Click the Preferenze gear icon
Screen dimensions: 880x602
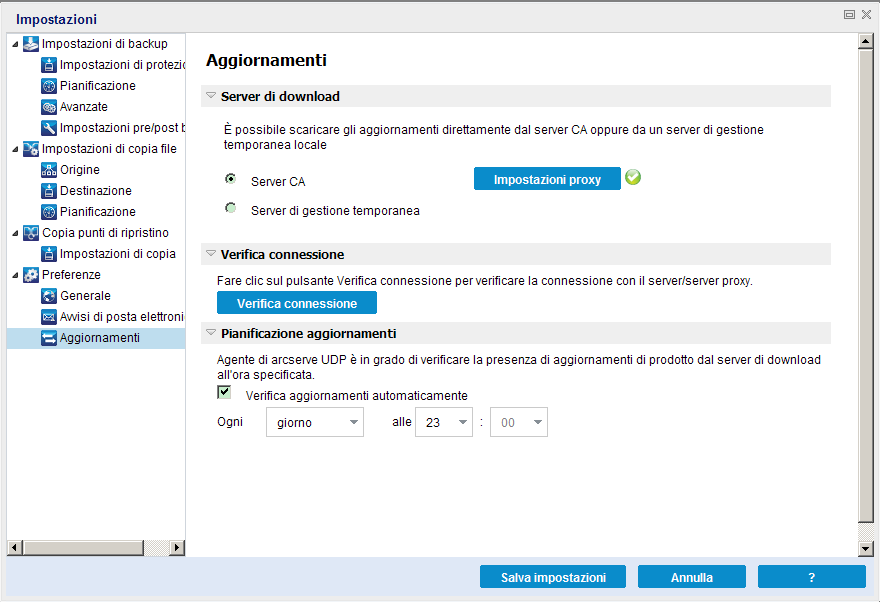click(x=31, y=275)
